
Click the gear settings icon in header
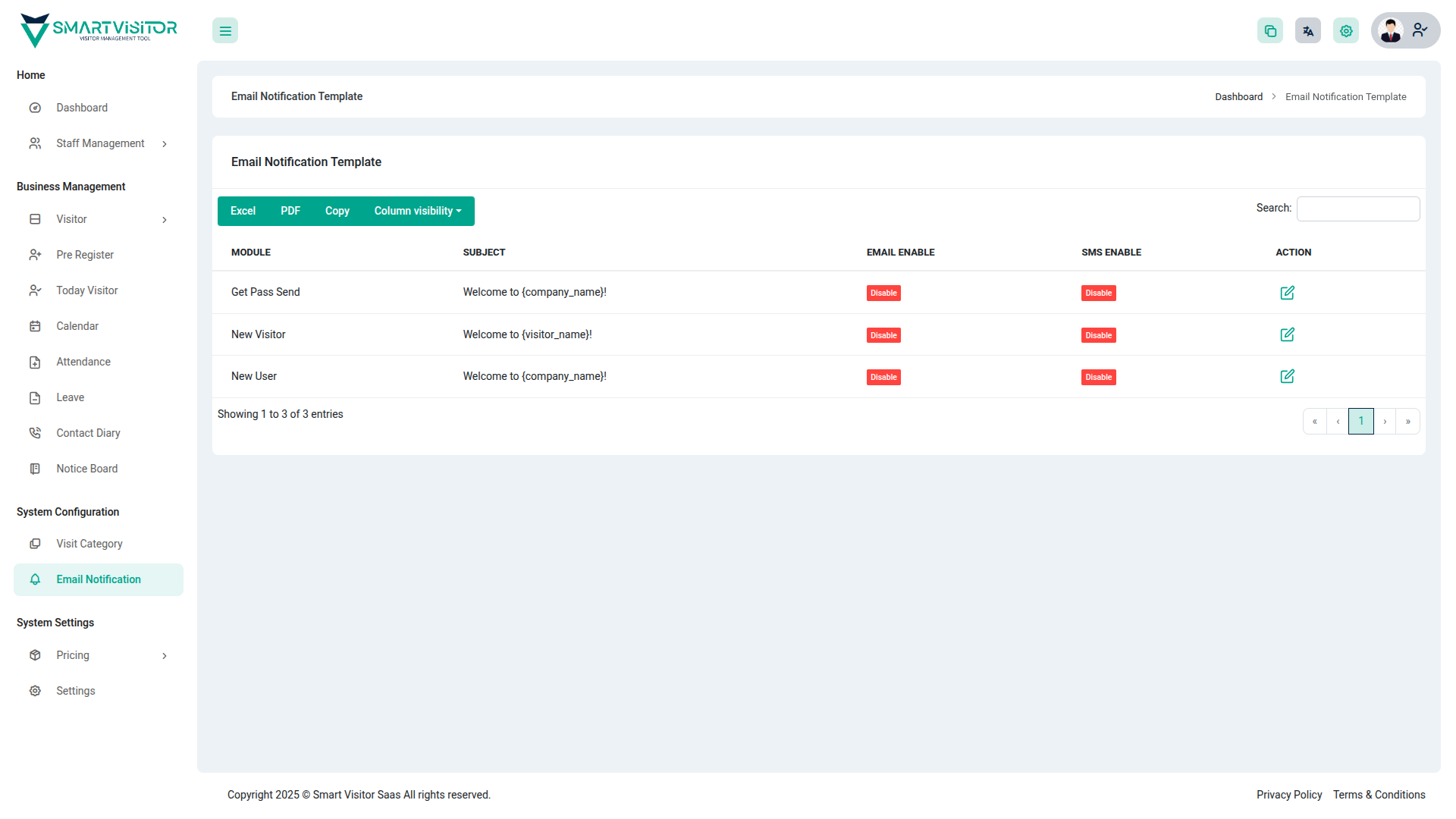click(x=1346, y=31)
